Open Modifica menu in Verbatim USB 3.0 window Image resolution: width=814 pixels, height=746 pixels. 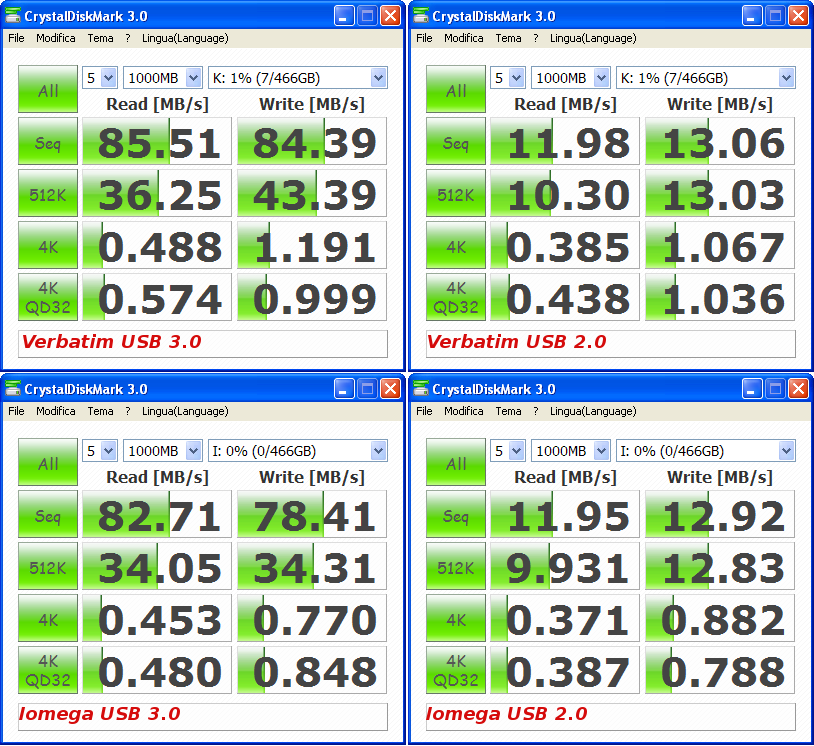(56, 38)
